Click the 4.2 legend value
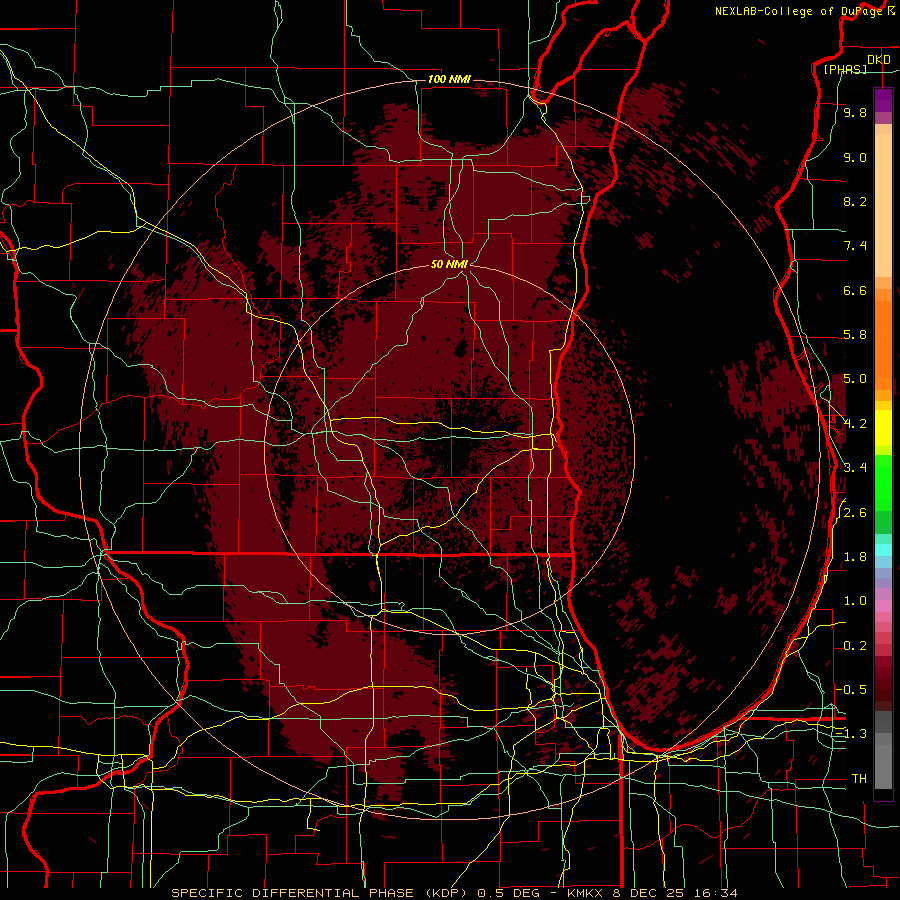Viewport: 900px width, 900px height. click(855, 424)
